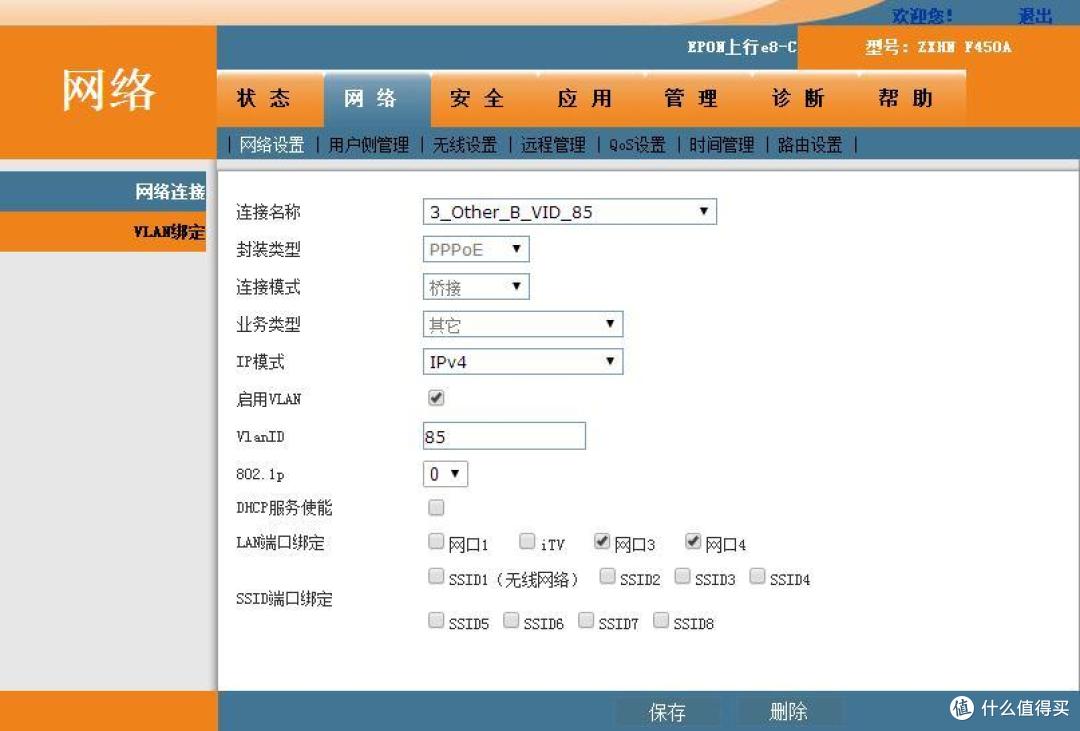Click the EPON上行e8-C label
This screenshot has height=731, width=1080.
tap(742, 47)
